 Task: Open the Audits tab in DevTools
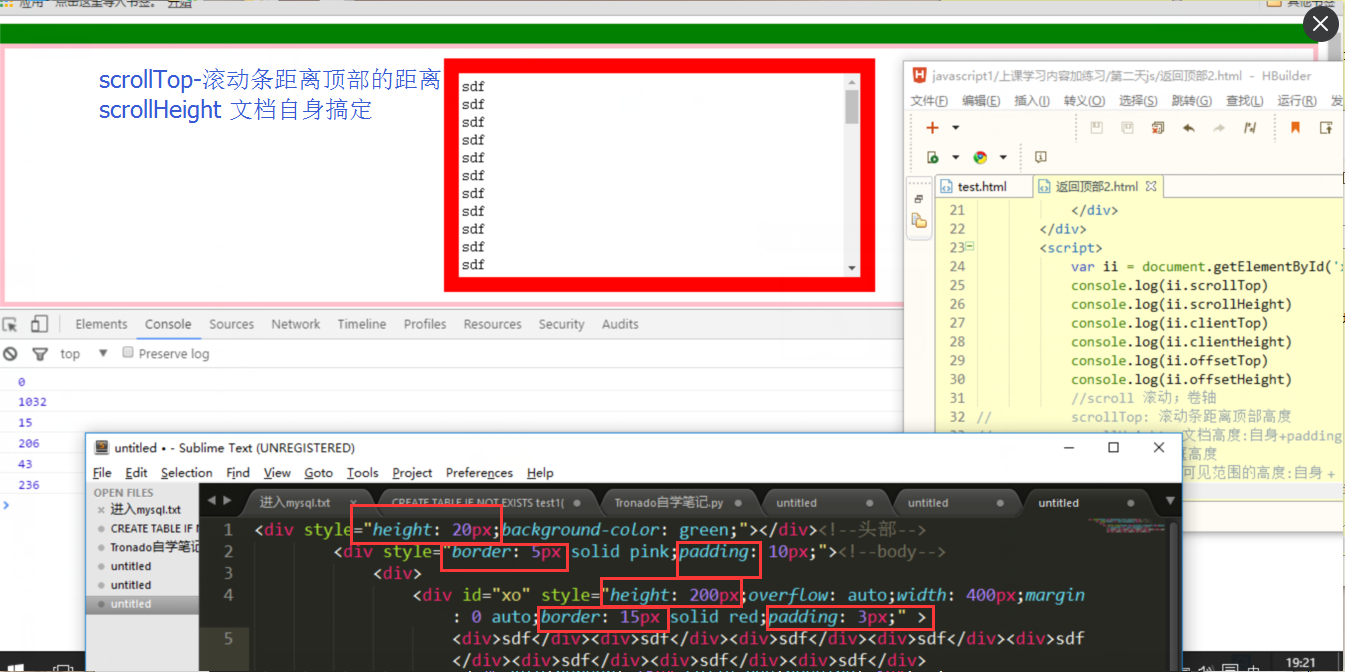pyautogui.click(x=620, y=324)
